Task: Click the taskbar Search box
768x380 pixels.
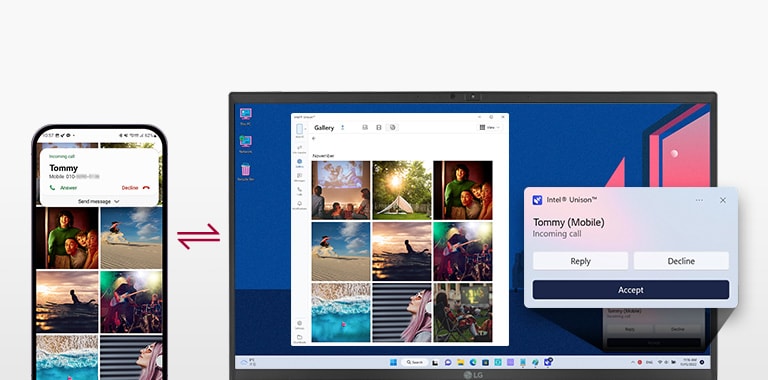Action: point(414,362)
